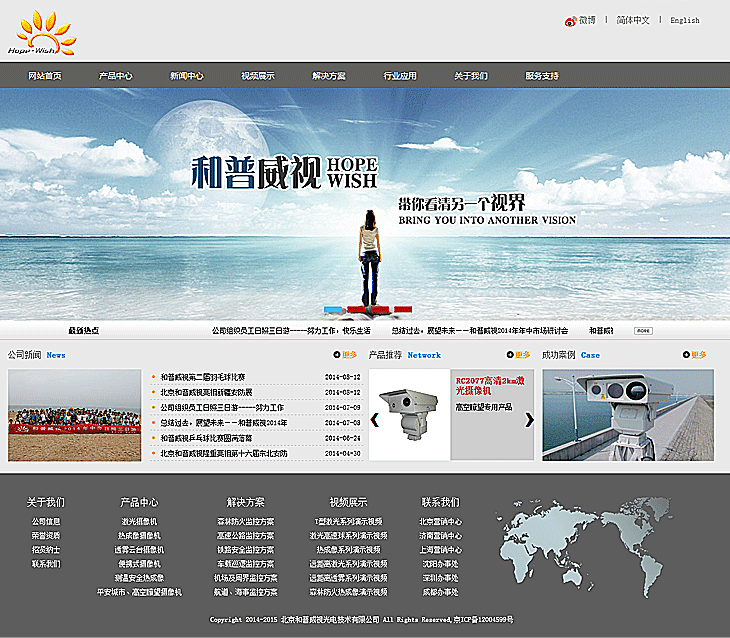Open news 公司组织员工日照三日游 in news list
Screen dimensions: 730x638
[x=222, y=407]
